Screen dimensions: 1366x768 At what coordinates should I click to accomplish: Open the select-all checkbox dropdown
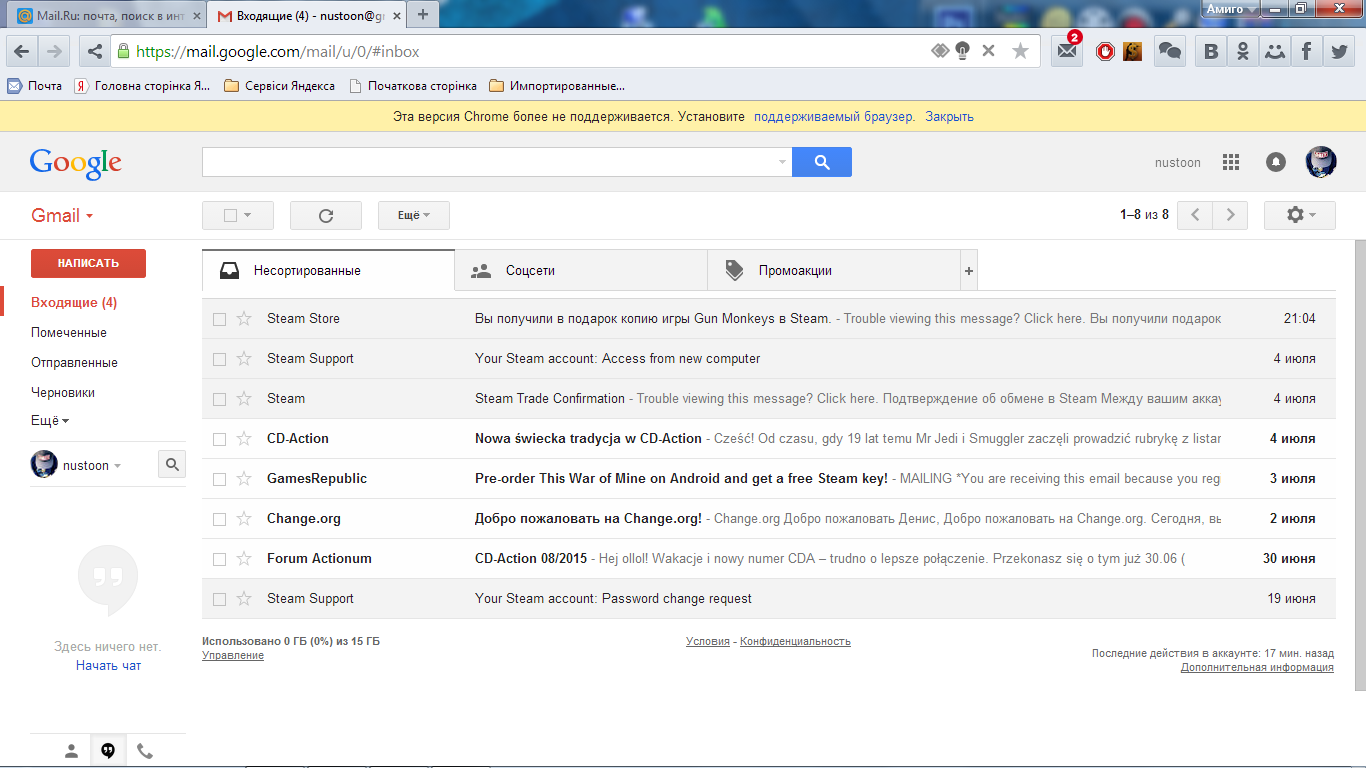[237, 215]
